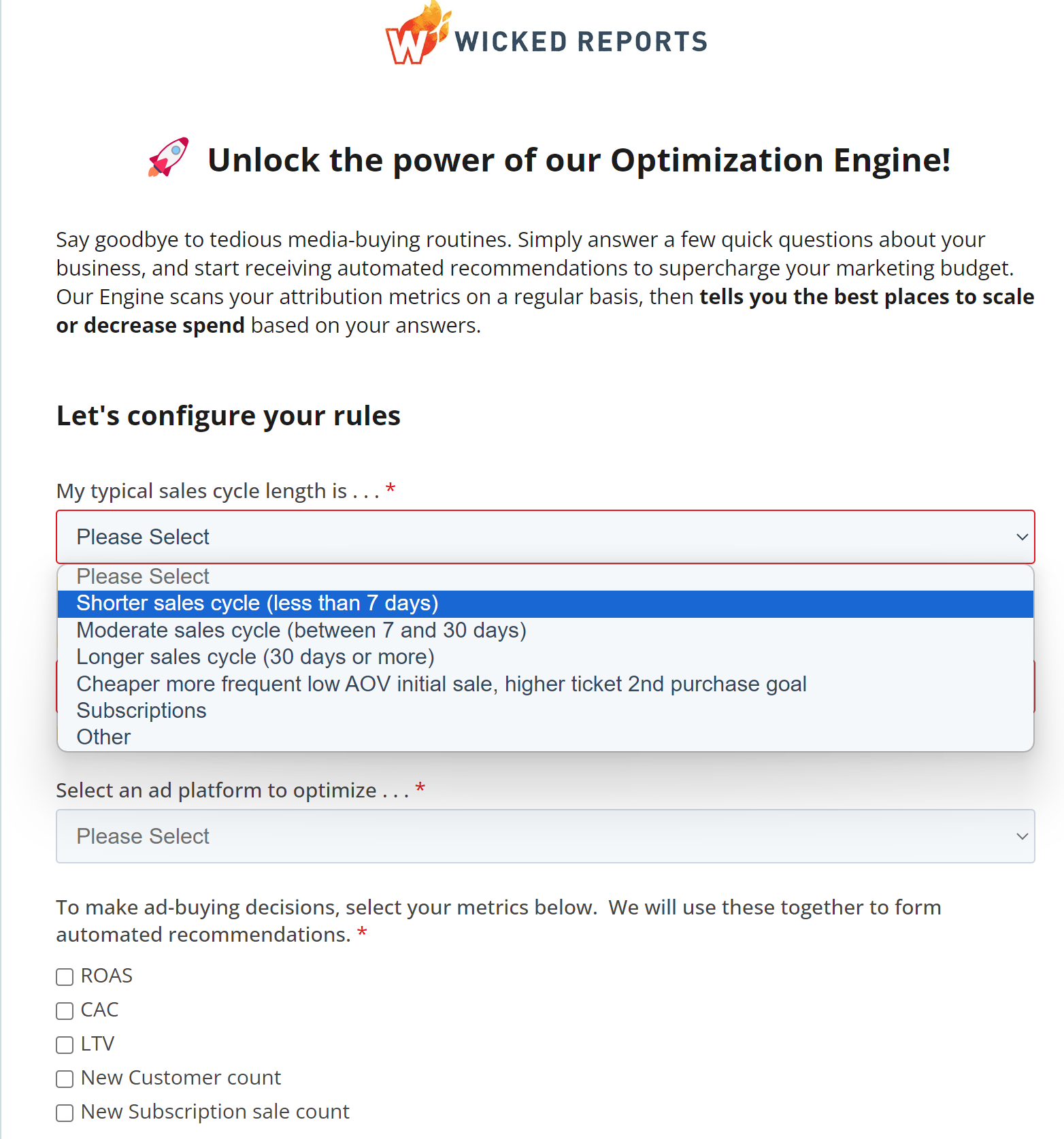This screenshot has height=1139, width=1064.
Task: Tick the CAC metric checkbox
Action: point(65,1011)
